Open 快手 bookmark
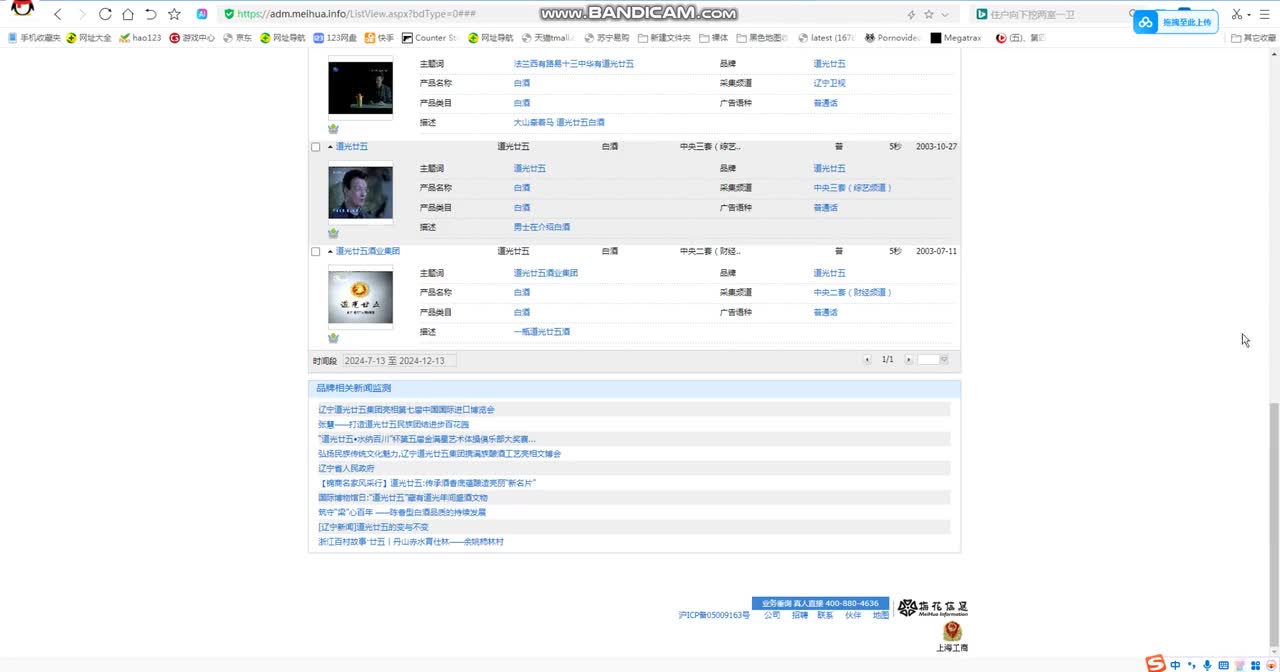 380,38
